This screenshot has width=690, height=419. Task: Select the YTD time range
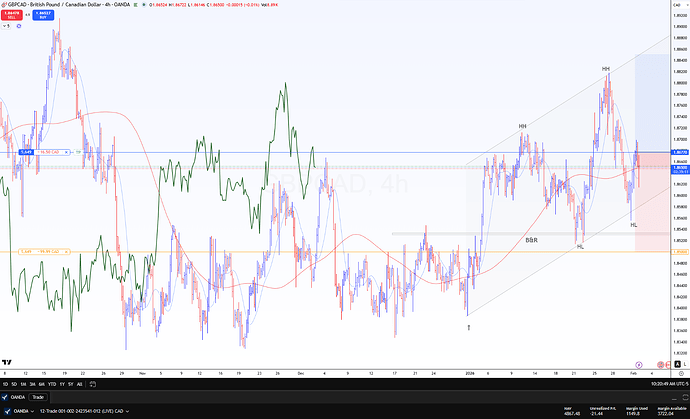click(52, 384)
